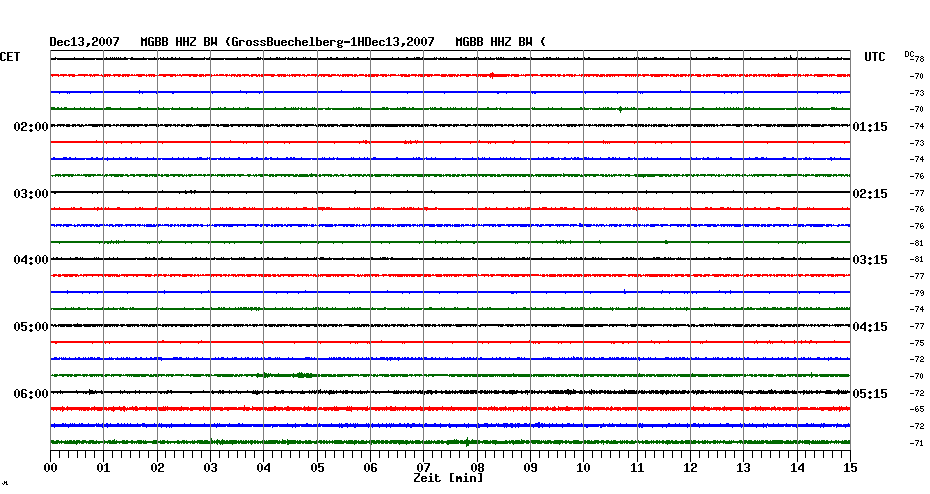Click the first Dec13,2007 date in title

pos(84,42)
